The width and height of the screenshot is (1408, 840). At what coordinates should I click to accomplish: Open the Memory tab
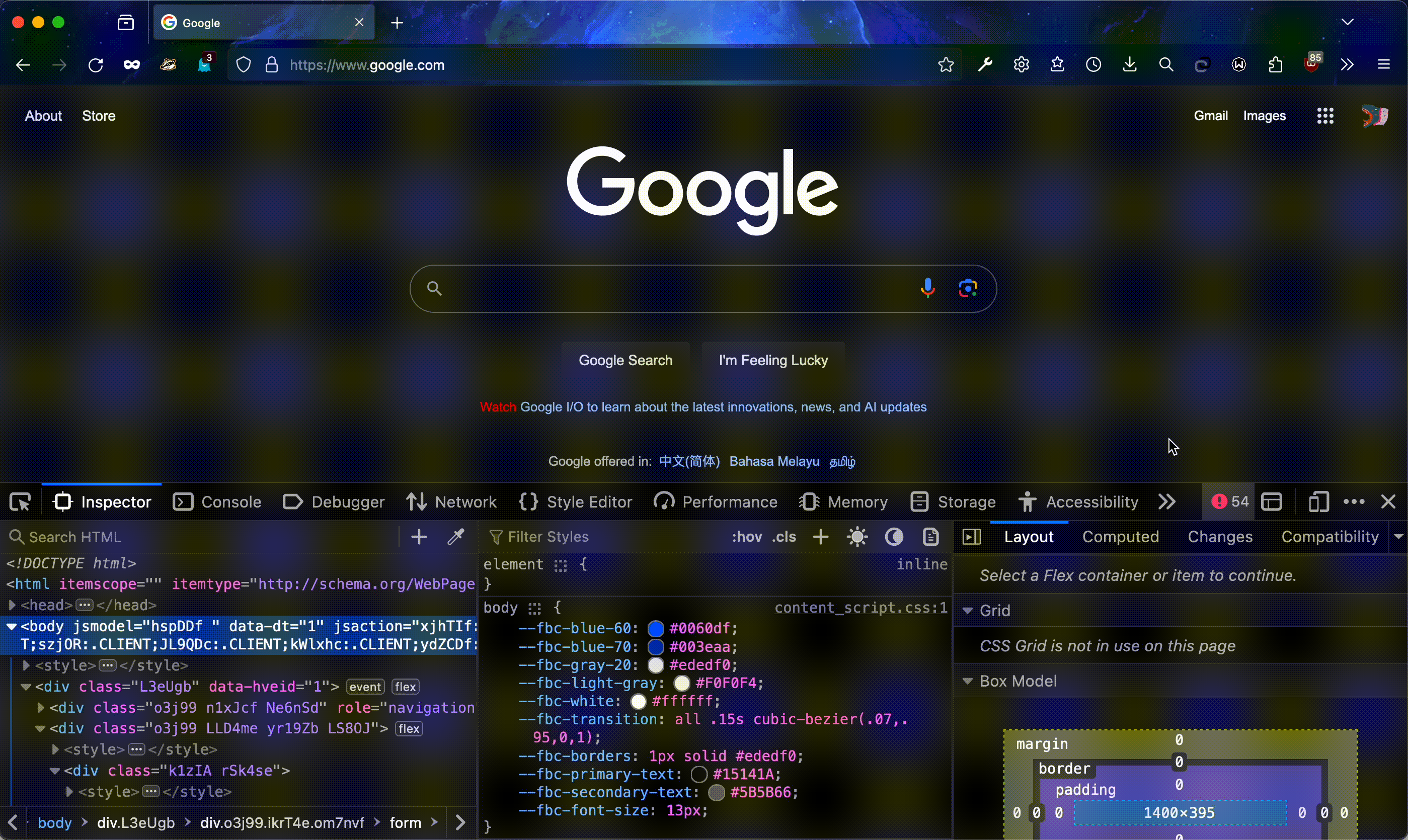click(843, 502)
